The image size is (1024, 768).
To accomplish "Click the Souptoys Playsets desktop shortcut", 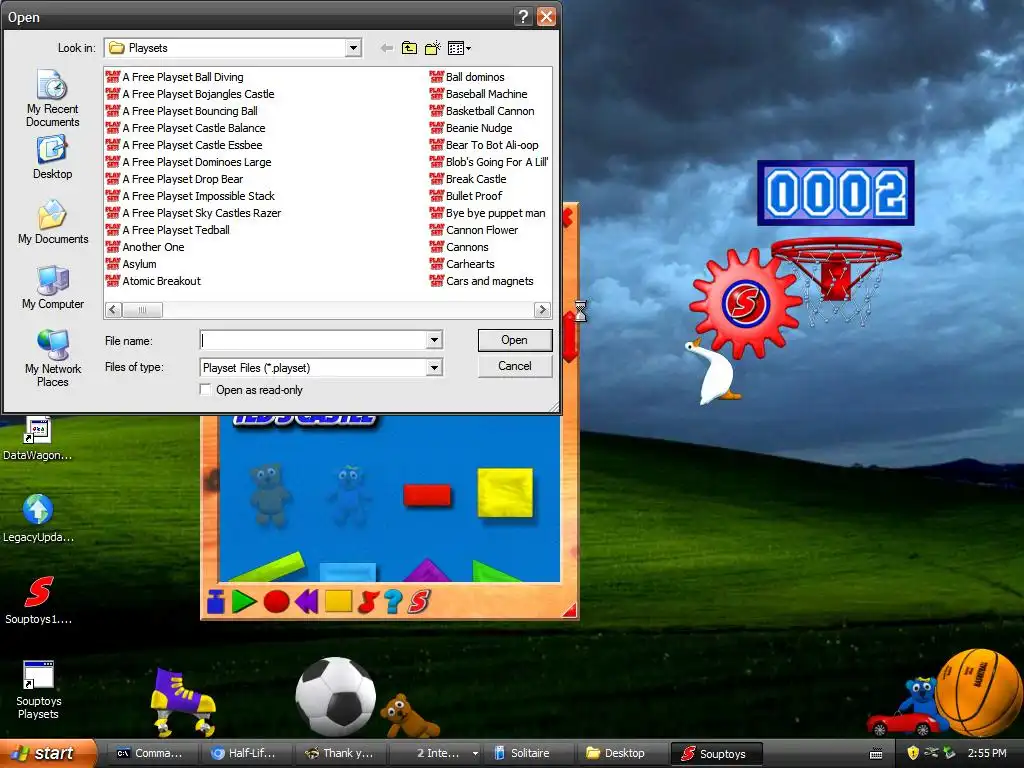I will point(39,690).
